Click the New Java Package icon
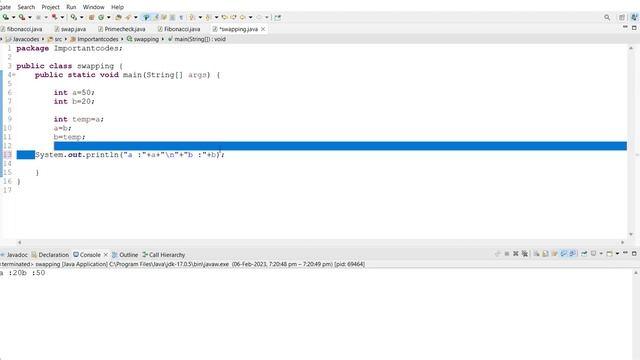Screen dimensions: 640x360 click(x=91, y=17)
